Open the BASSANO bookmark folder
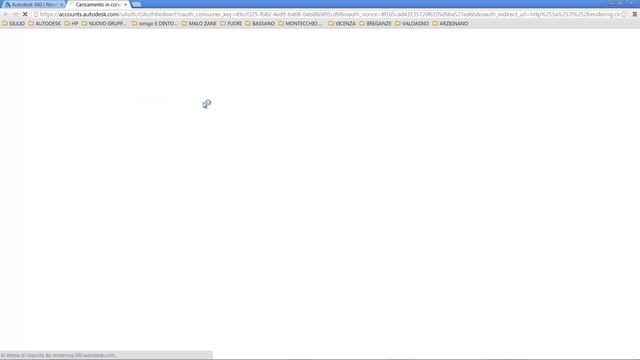 pyautogui.click(x=260, y=24)
